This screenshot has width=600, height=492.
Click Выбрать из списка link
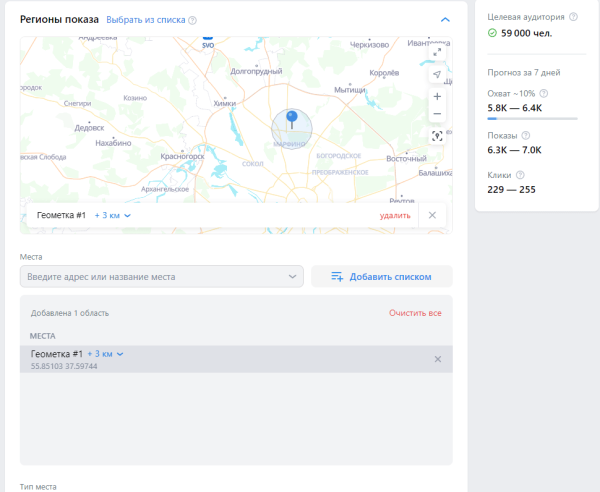click(x=145, y=20)
